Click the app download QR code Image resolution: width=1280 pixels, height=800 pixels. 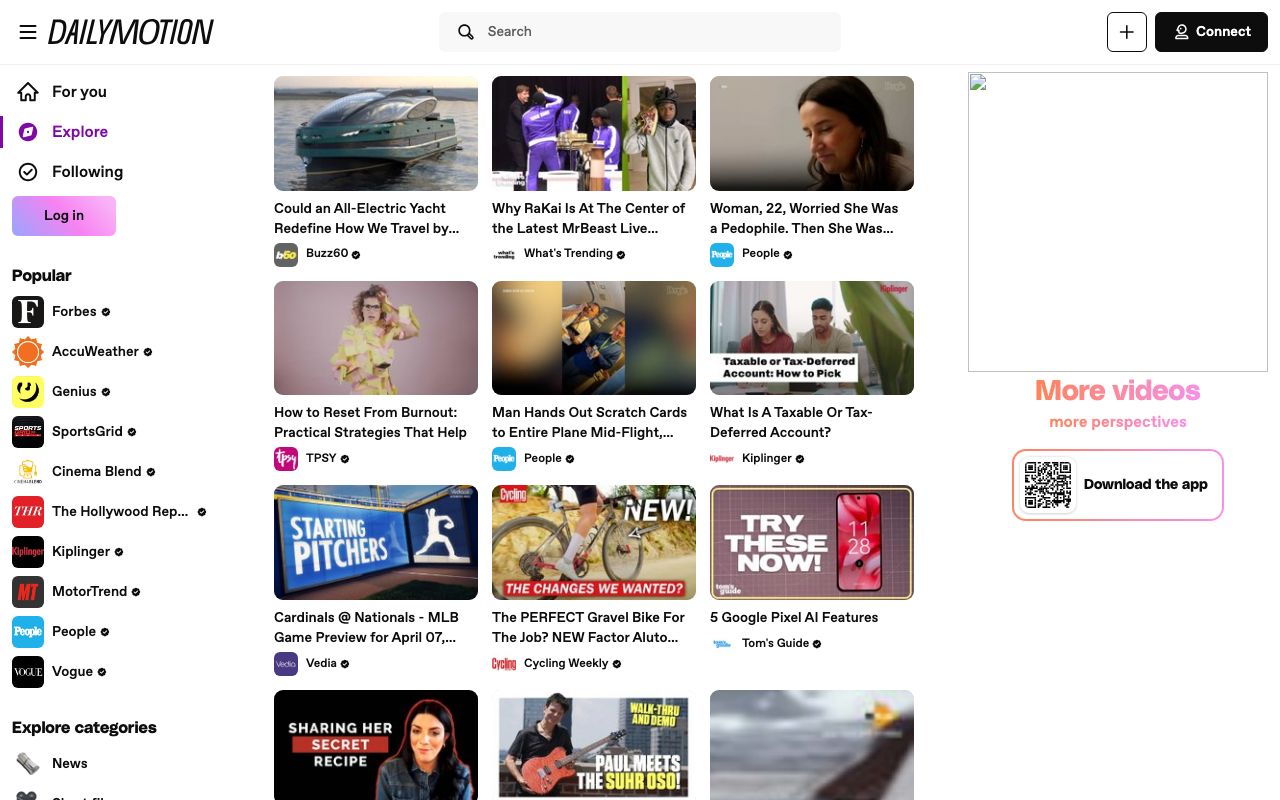tap(1048, 485)
